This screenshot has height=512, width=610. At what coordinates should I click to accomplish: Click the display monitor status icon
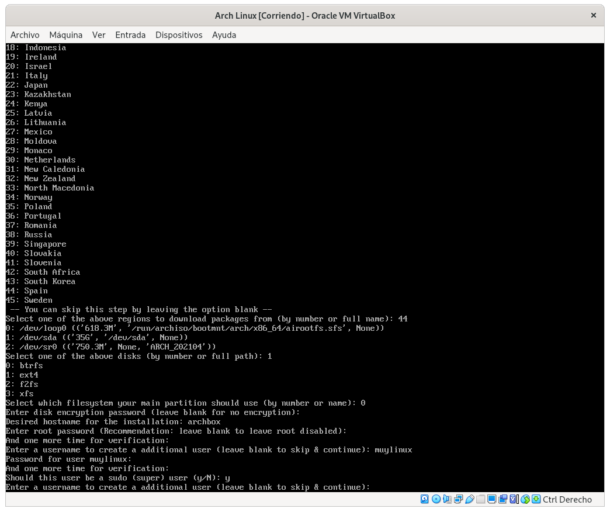pos(491,499)
